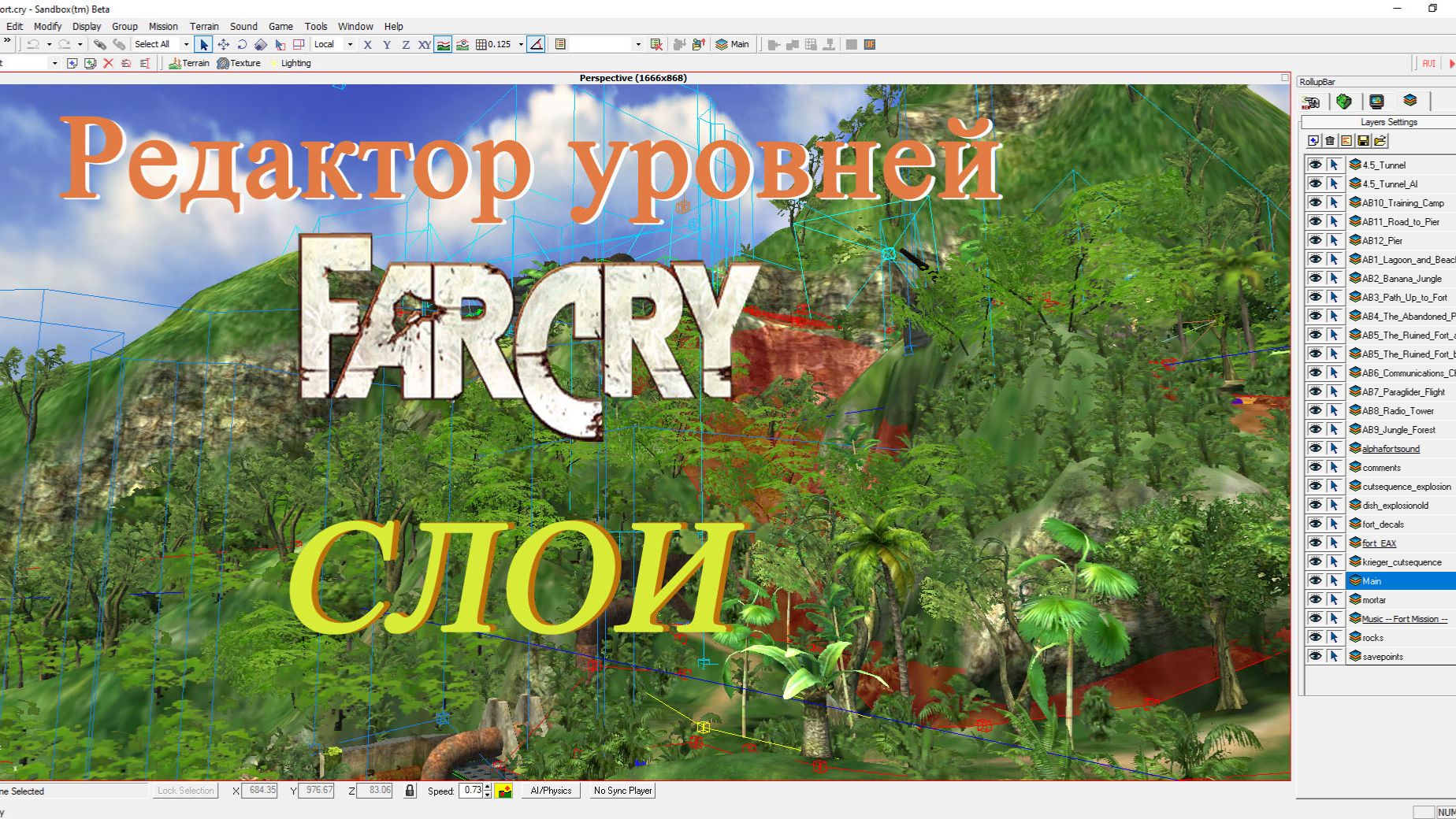Hide the savepoints layer

pos(1317,656)
